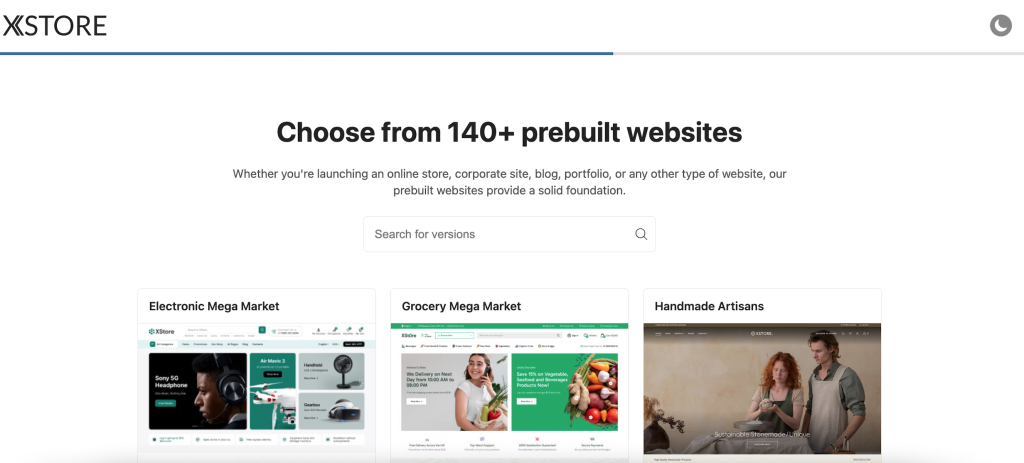1024x463 pixels.
Task: Click the green search button in Electronic preview
Action: pyautogui.click(x=262, y=330)
